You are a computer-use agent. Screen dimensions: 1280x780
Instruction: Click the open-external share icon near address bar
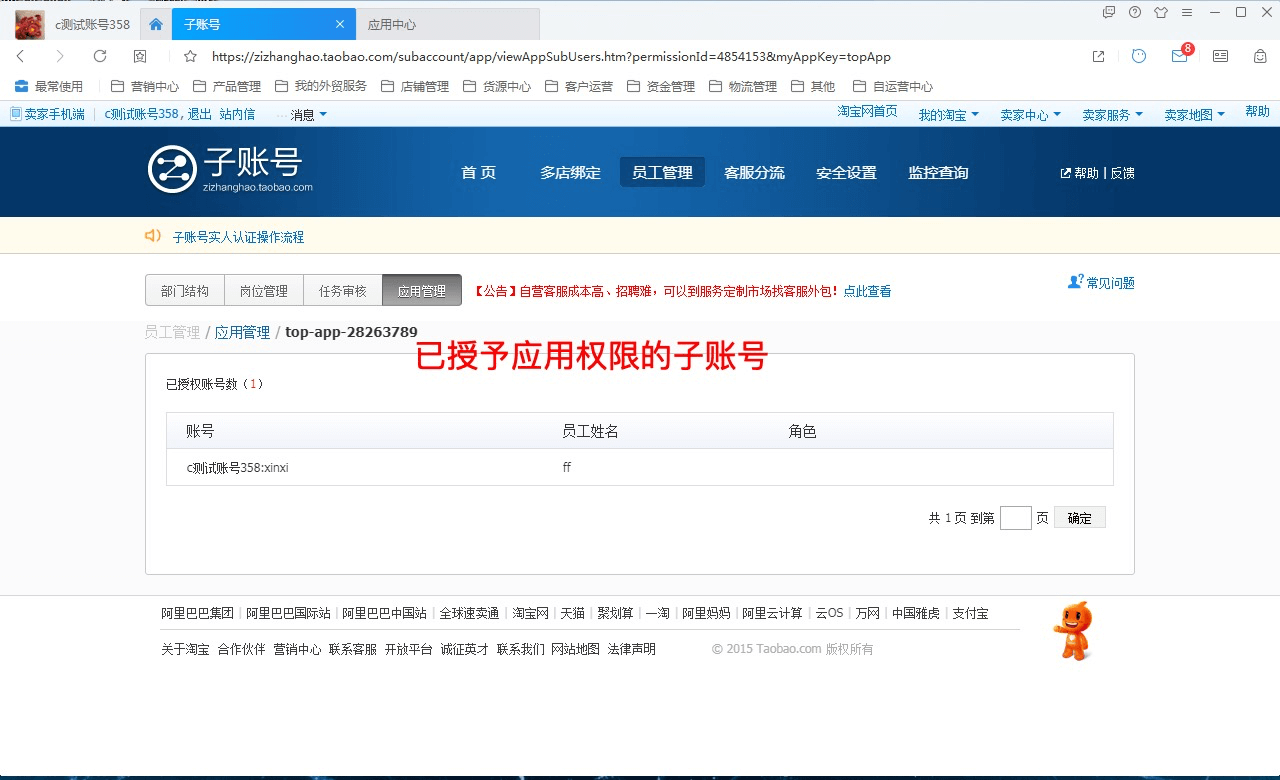tap(1098, 56)
